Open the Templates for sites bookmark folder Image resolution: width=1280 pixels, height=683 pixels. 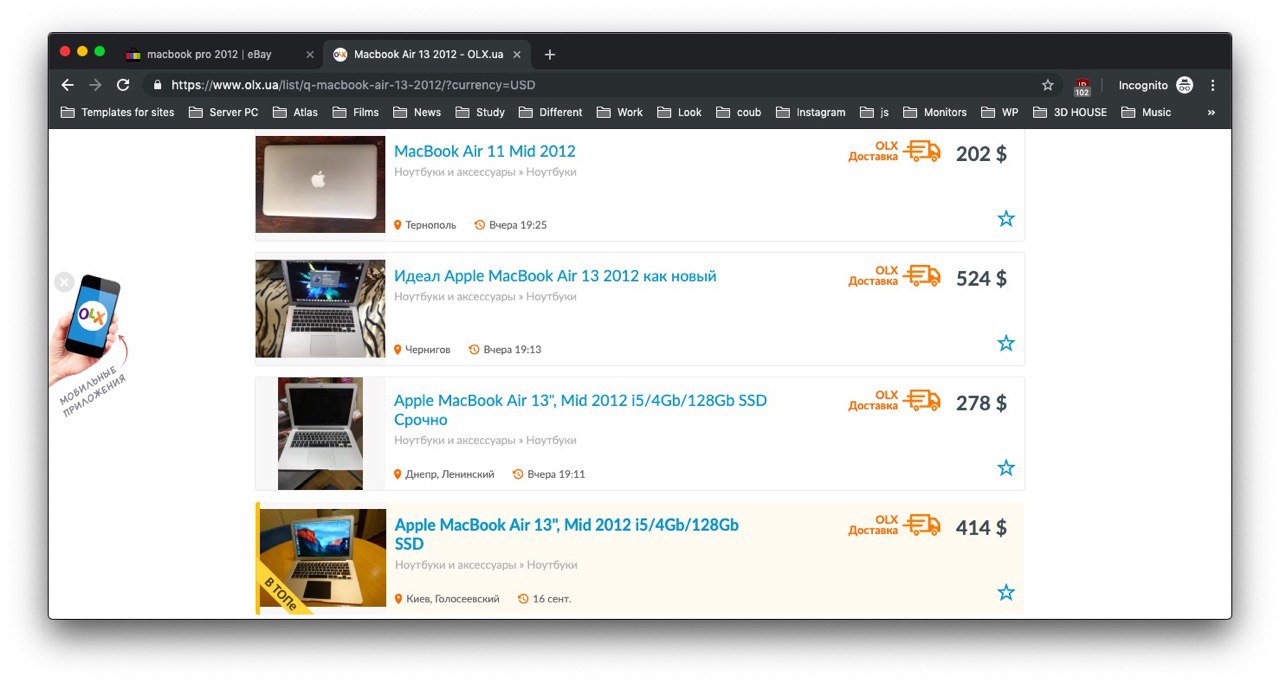coord(117,112)
